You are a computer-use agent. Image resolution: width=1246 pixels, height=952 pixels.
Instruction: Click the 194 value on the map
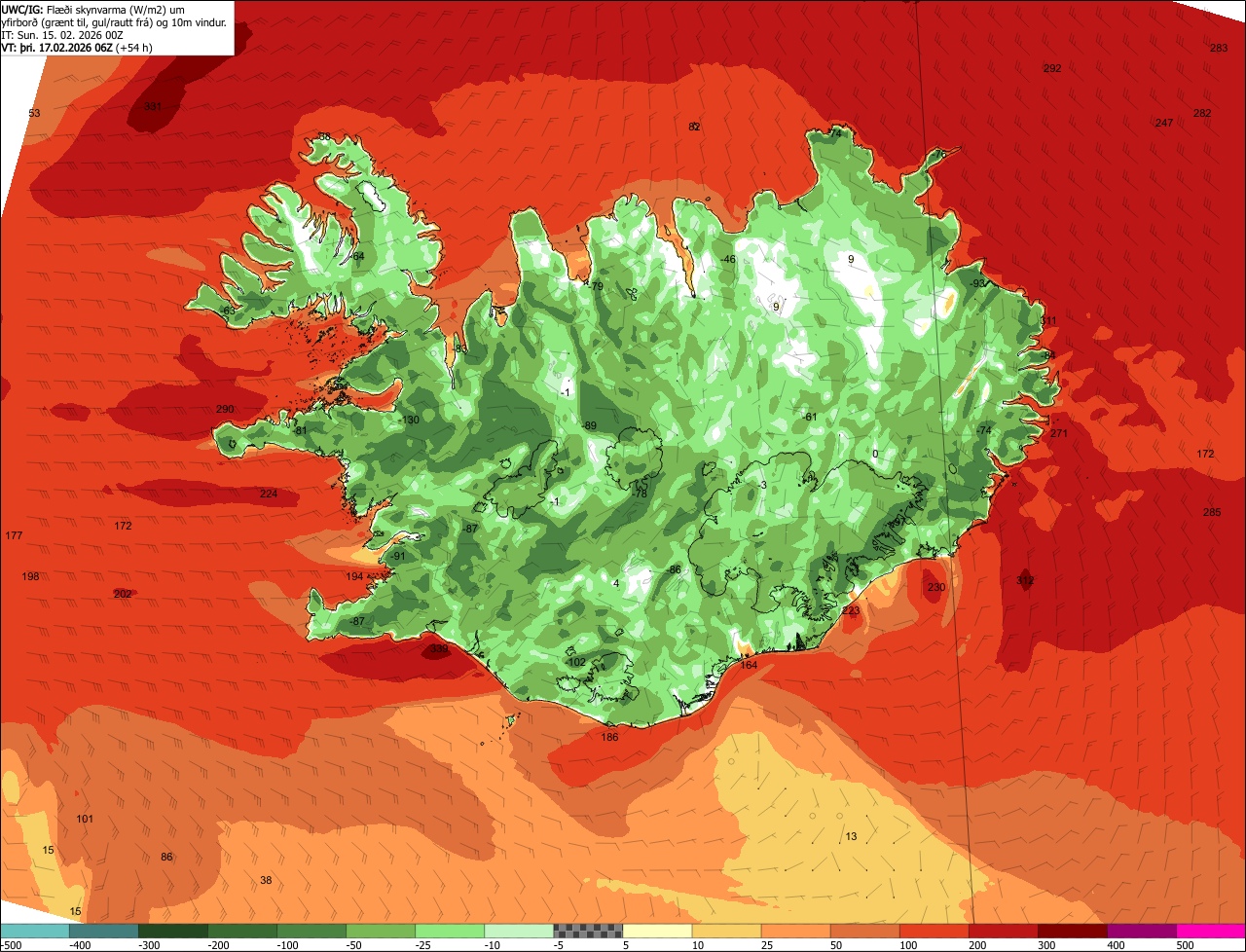(x=354, y=577)
